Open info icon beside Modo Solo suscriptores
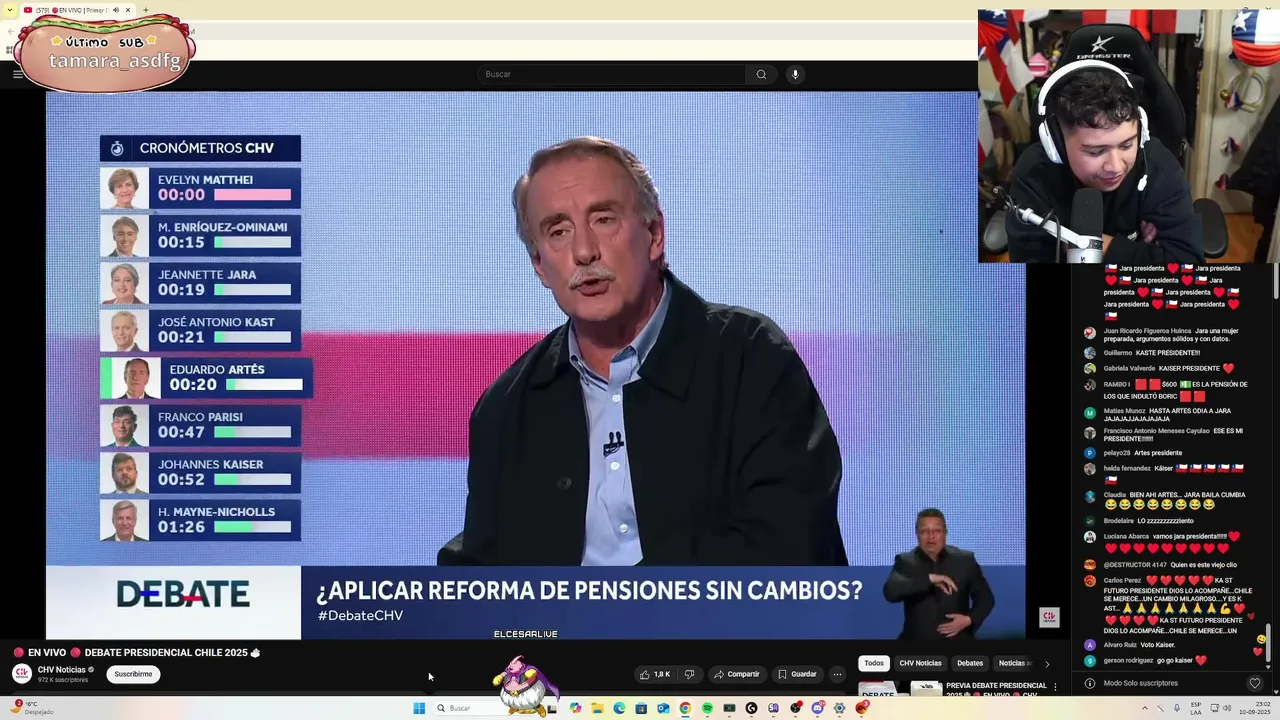 (1090, 683)
